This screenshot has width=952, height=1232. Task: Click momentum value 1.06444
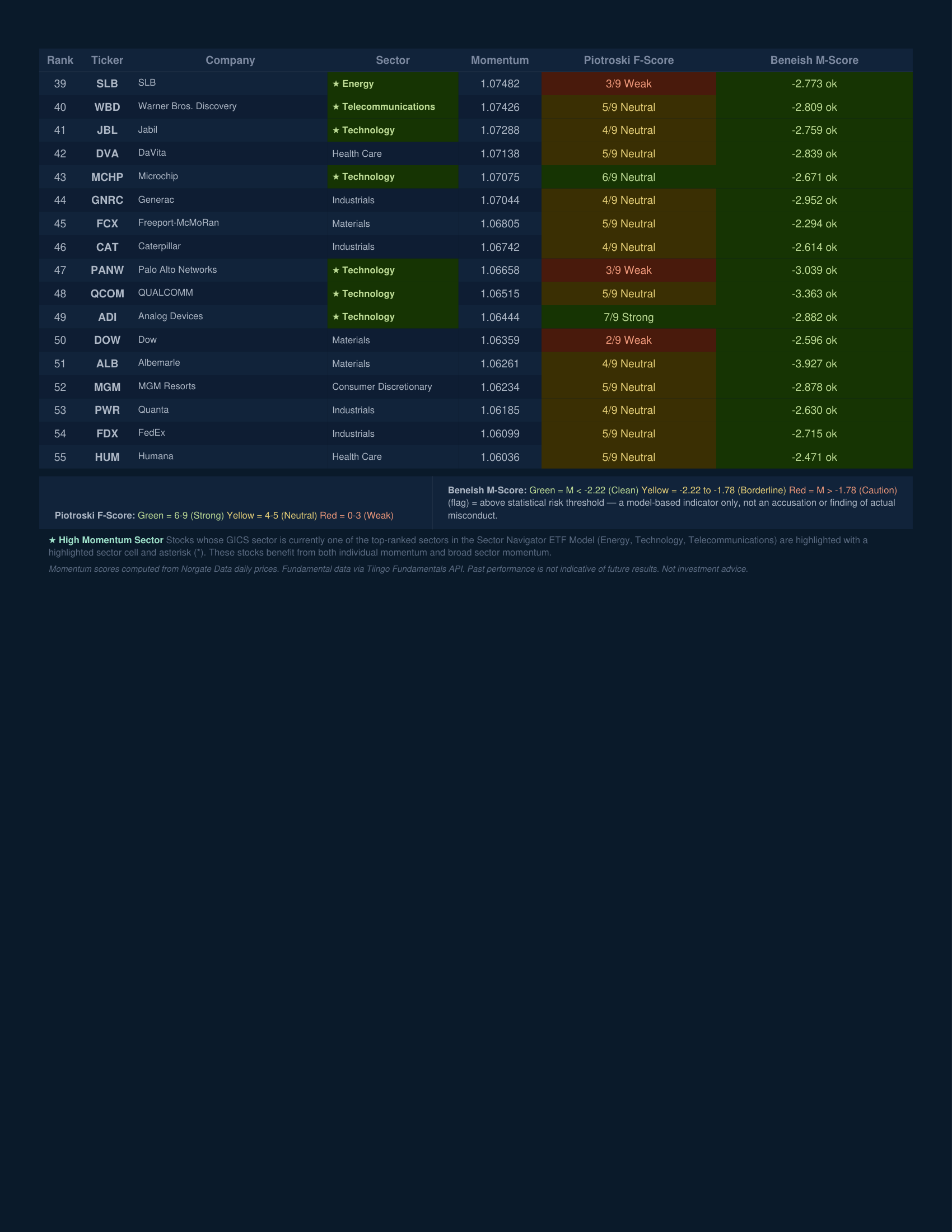[500, 317]
